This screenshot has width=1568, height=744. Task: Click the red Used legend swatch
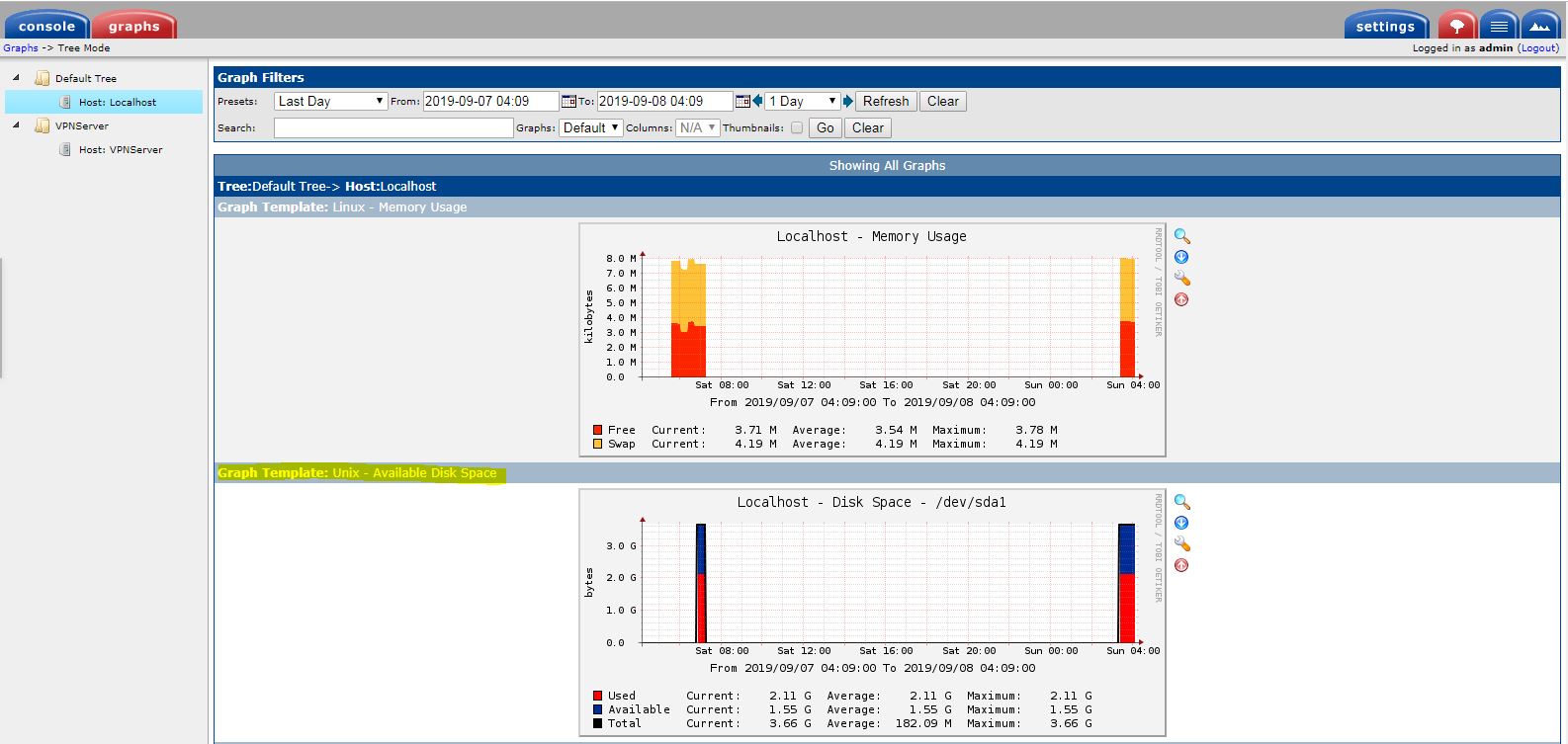[x=597, y=696]
